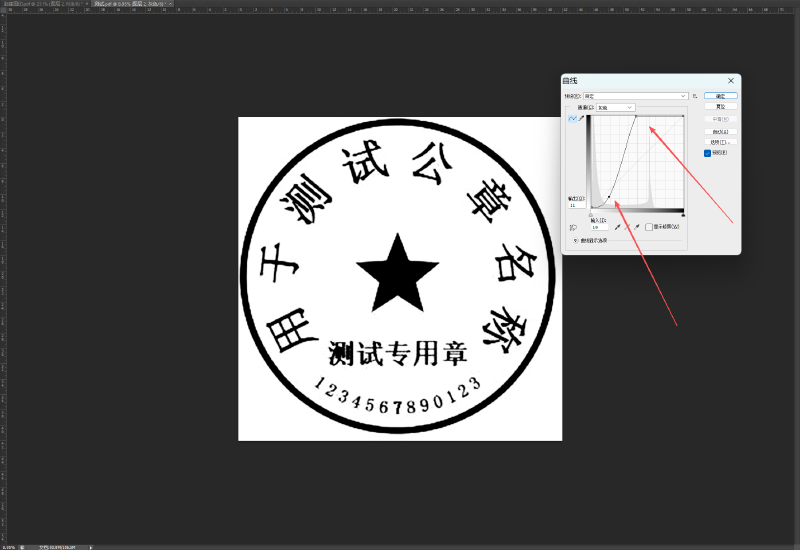Cancel the Curves dialog
800x550 pixels.
[x=720, y=107]
